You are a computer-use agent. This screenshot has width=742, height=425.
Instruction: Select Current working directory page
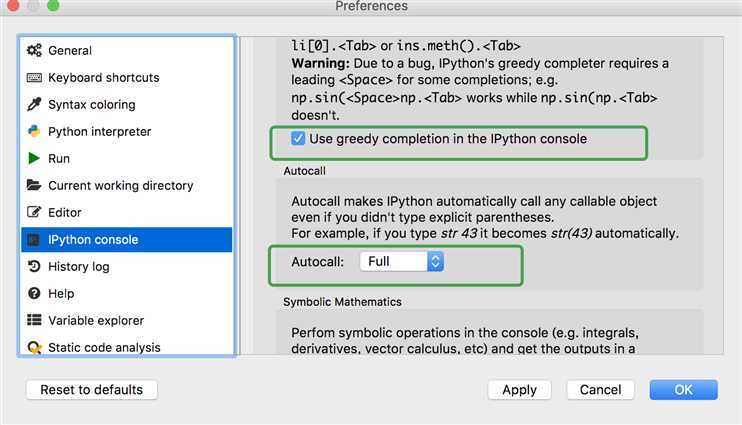[127, 185]
